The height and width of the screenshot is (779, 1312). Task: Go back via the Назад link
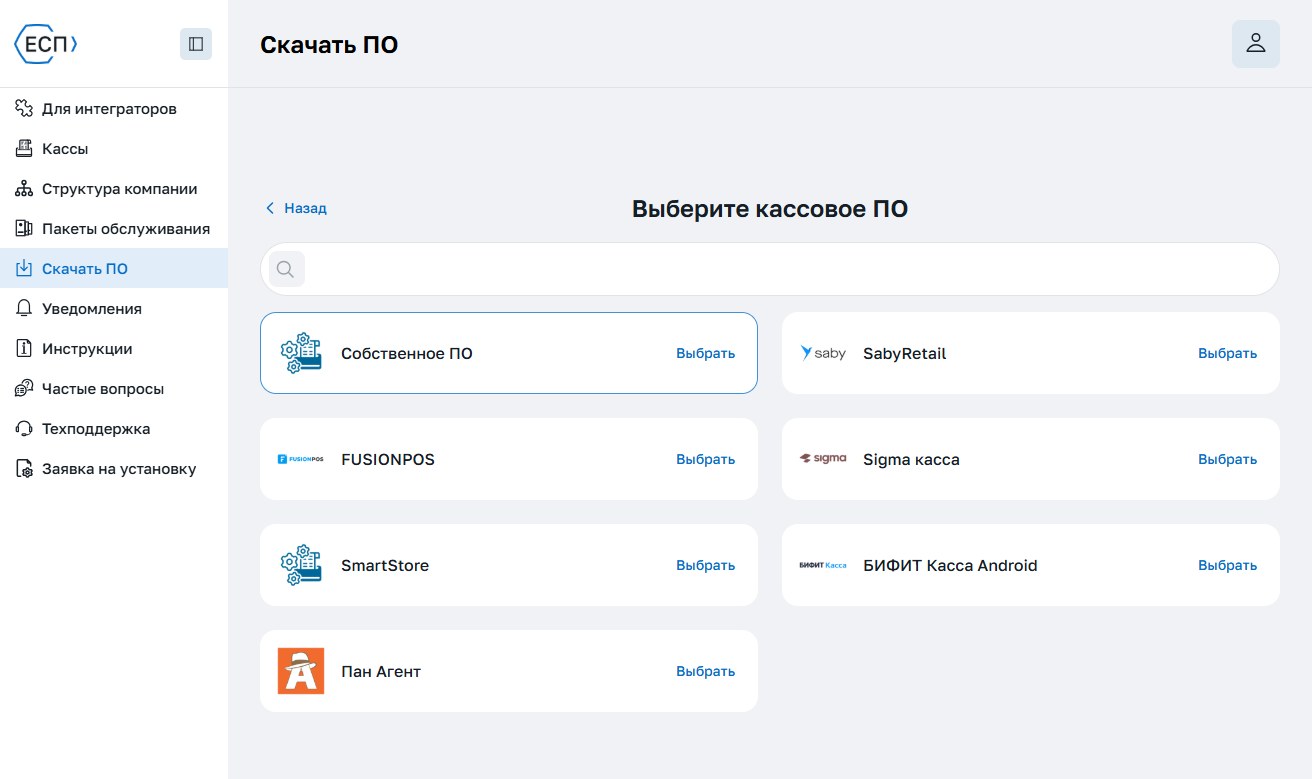(x=296, y=208)
